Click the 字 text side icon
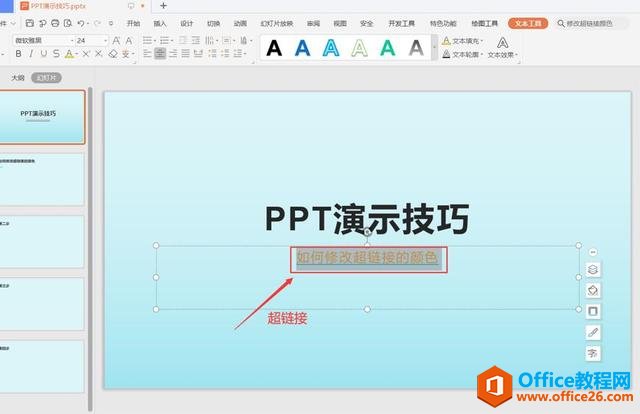Screen dimensions: 640x414 click(x=593, y=353)
